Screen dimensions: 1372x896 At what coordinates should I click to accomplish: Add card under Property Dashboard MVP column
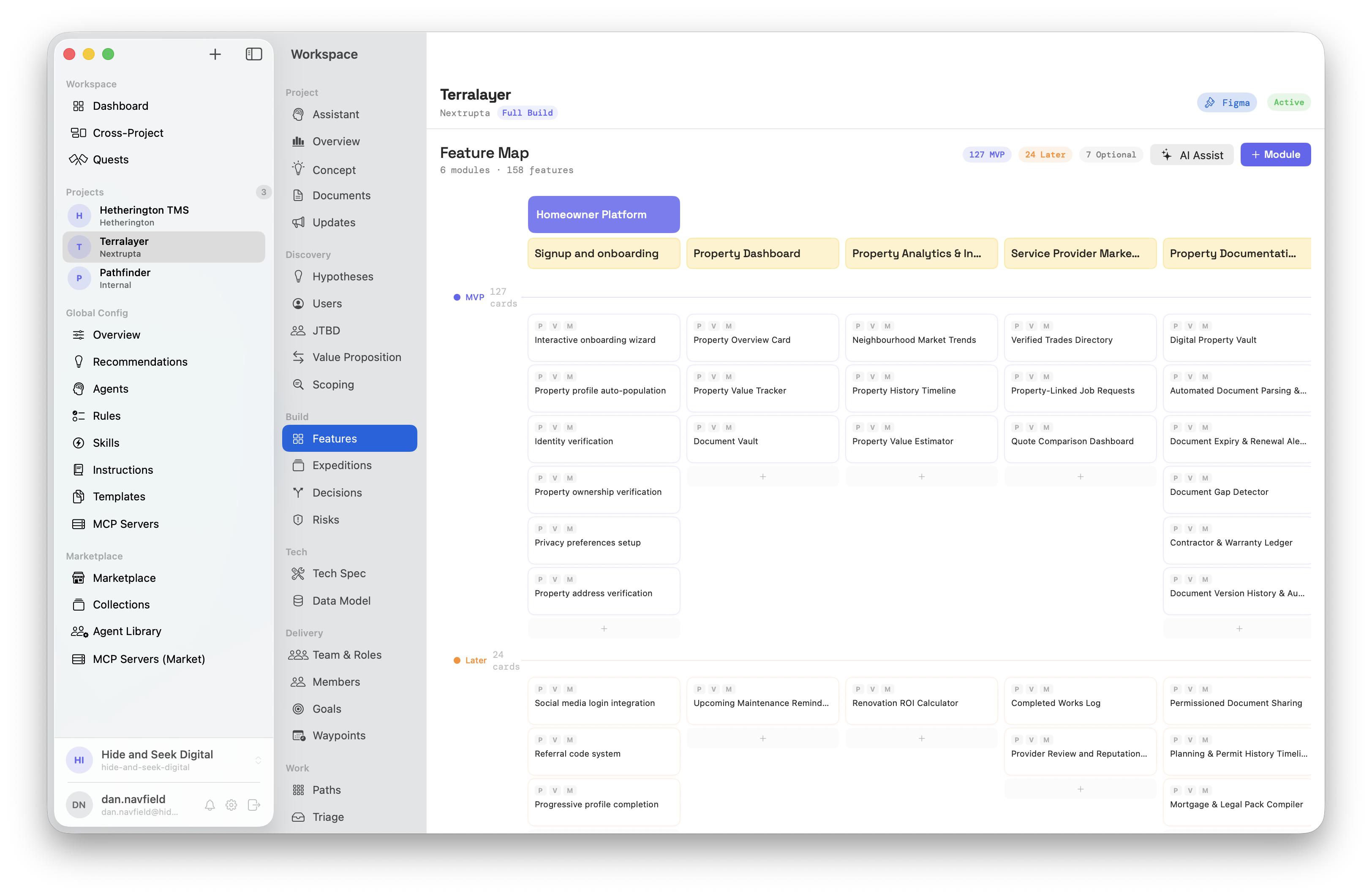click(x=762, y=477)
